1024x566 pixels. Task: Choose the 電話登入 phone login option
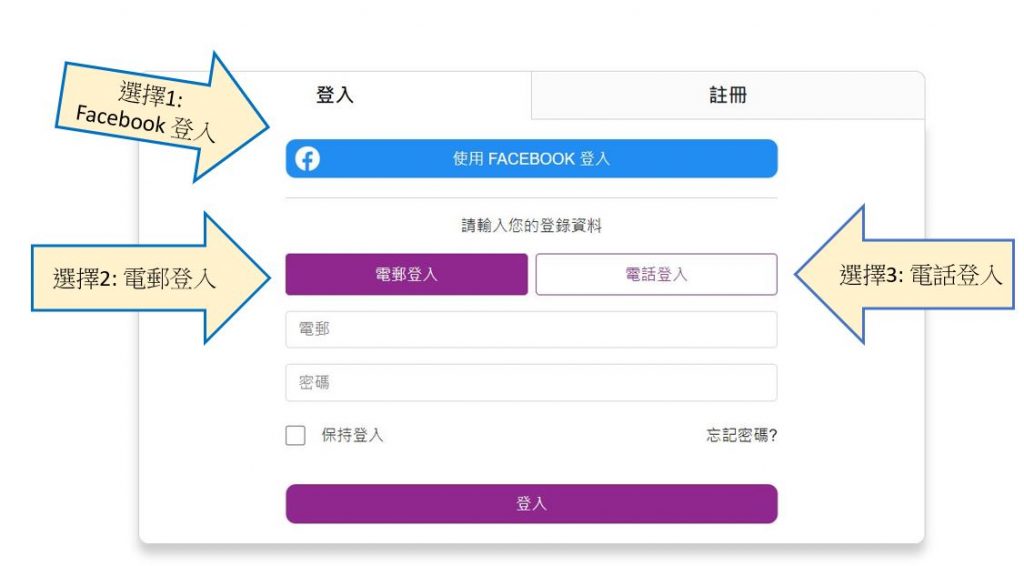656,274
